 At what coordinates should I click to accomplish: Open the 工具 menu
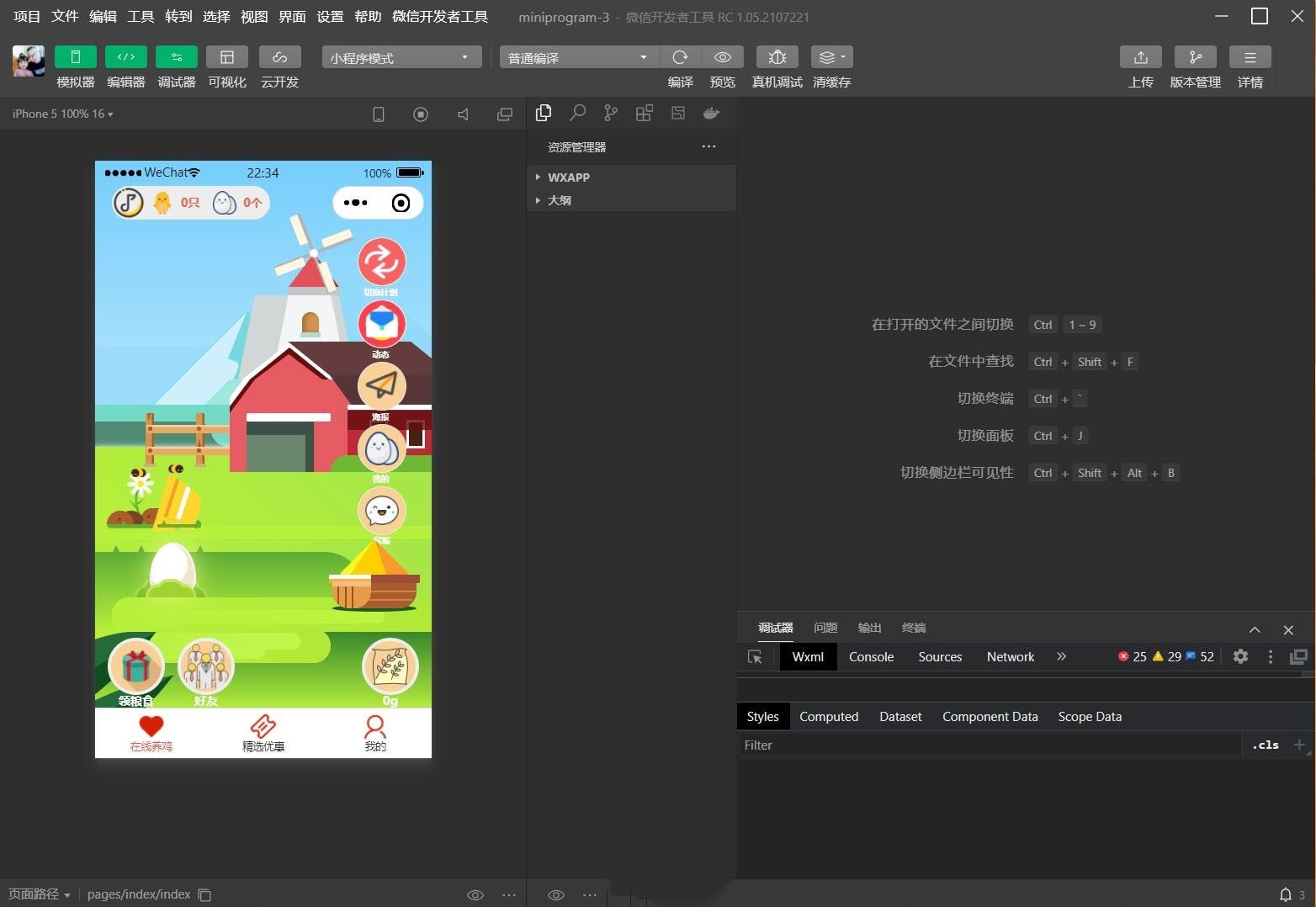click(141, 17)
